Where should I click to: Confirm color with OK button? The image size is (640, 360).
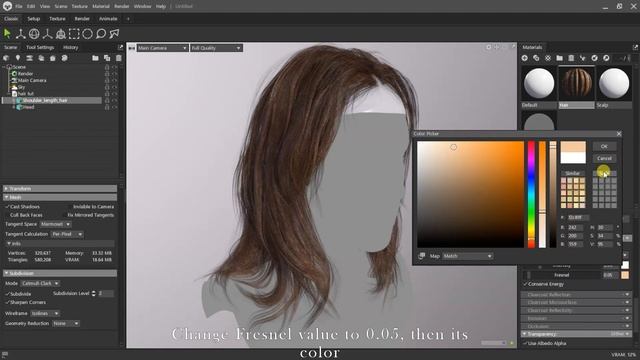604,146
